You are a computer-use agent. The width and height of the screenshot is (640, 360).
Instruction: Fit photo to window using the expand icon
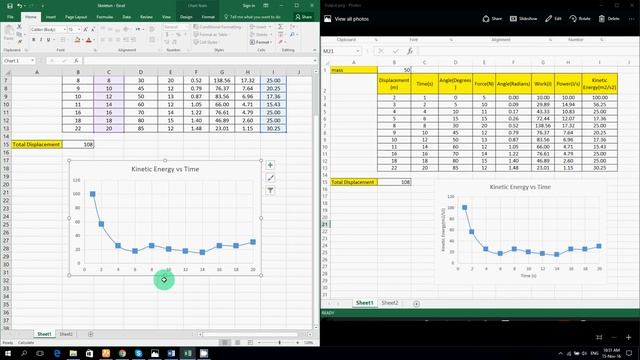coord(599,337)
